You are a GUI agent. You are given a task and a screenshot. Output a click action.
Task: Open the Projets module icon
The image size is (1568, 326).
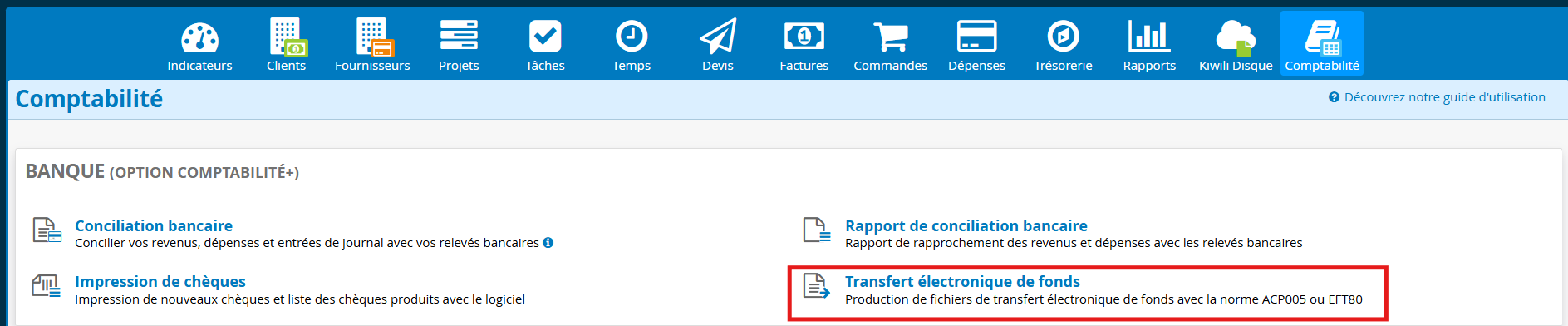459,36
